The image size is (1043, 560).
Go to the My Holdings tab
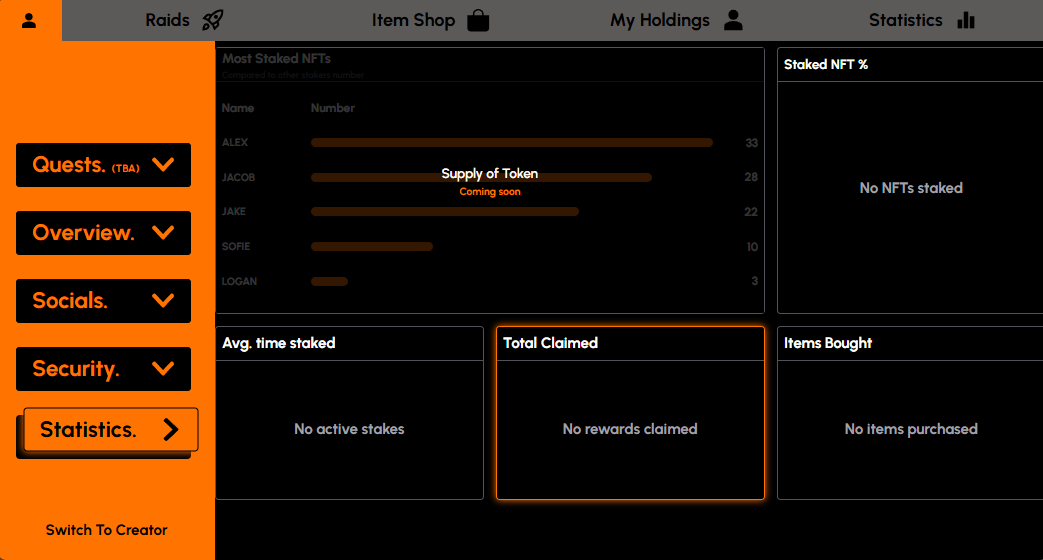click(660, 20)
